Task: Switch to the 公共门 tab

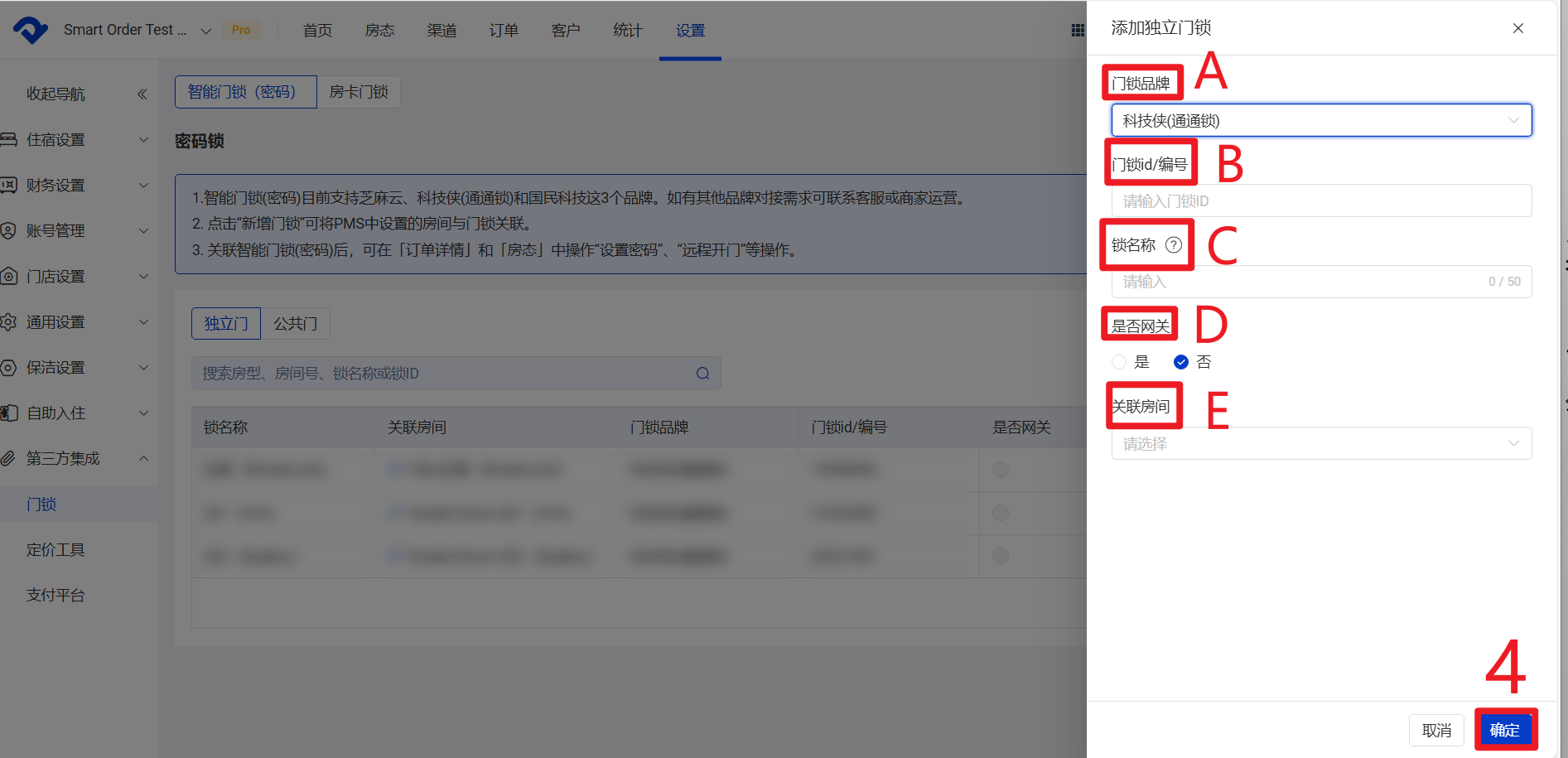Action: 295,324
